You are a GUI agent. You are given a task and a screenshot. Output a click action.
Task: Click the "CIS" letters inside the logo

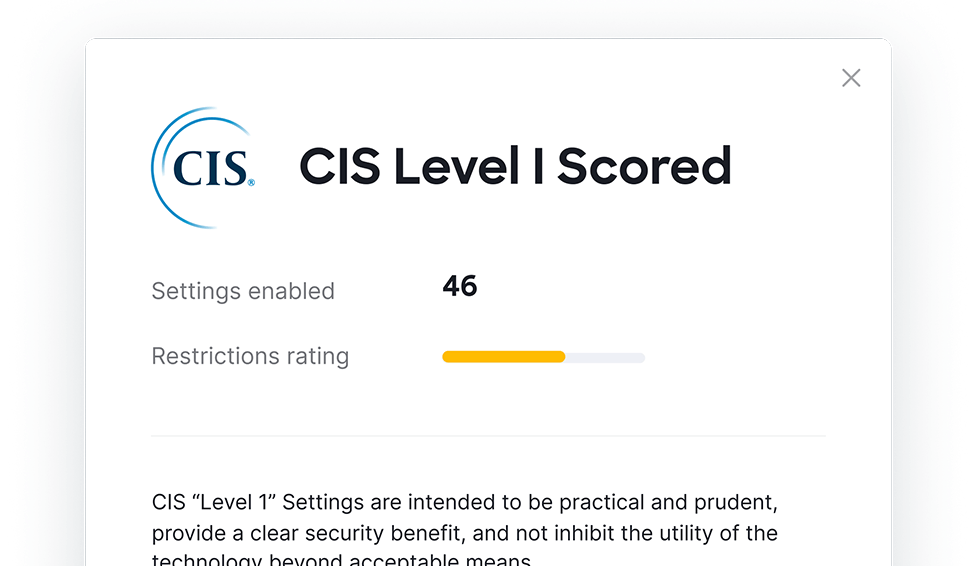(209, 168)
